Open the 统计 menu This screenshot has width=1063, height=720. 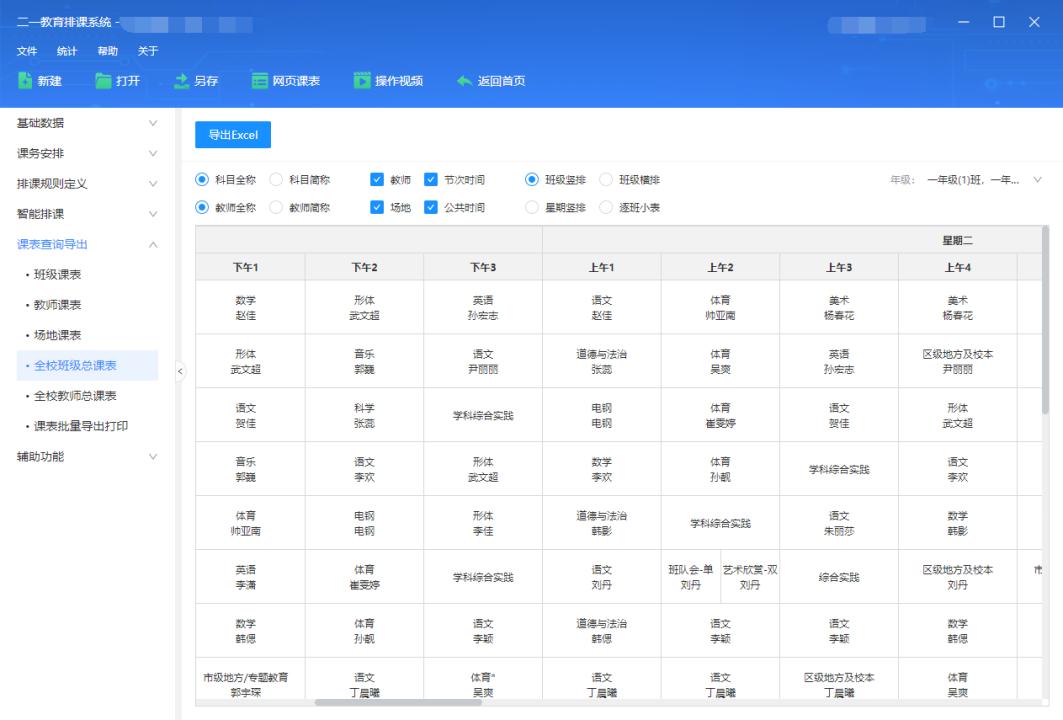(x=67, y=50)
